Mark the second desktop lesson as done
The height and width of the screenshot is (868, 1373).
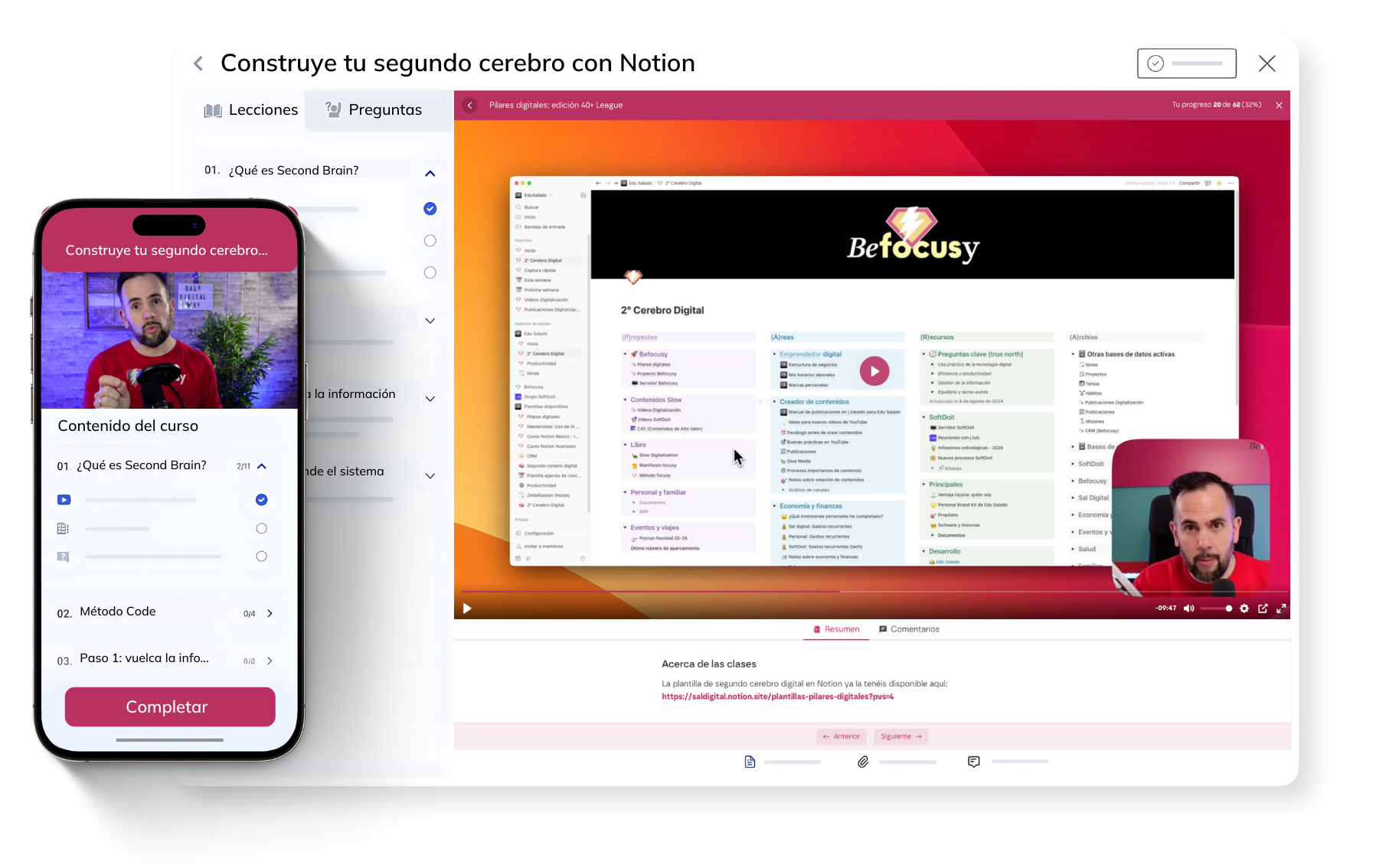point(430,240)
